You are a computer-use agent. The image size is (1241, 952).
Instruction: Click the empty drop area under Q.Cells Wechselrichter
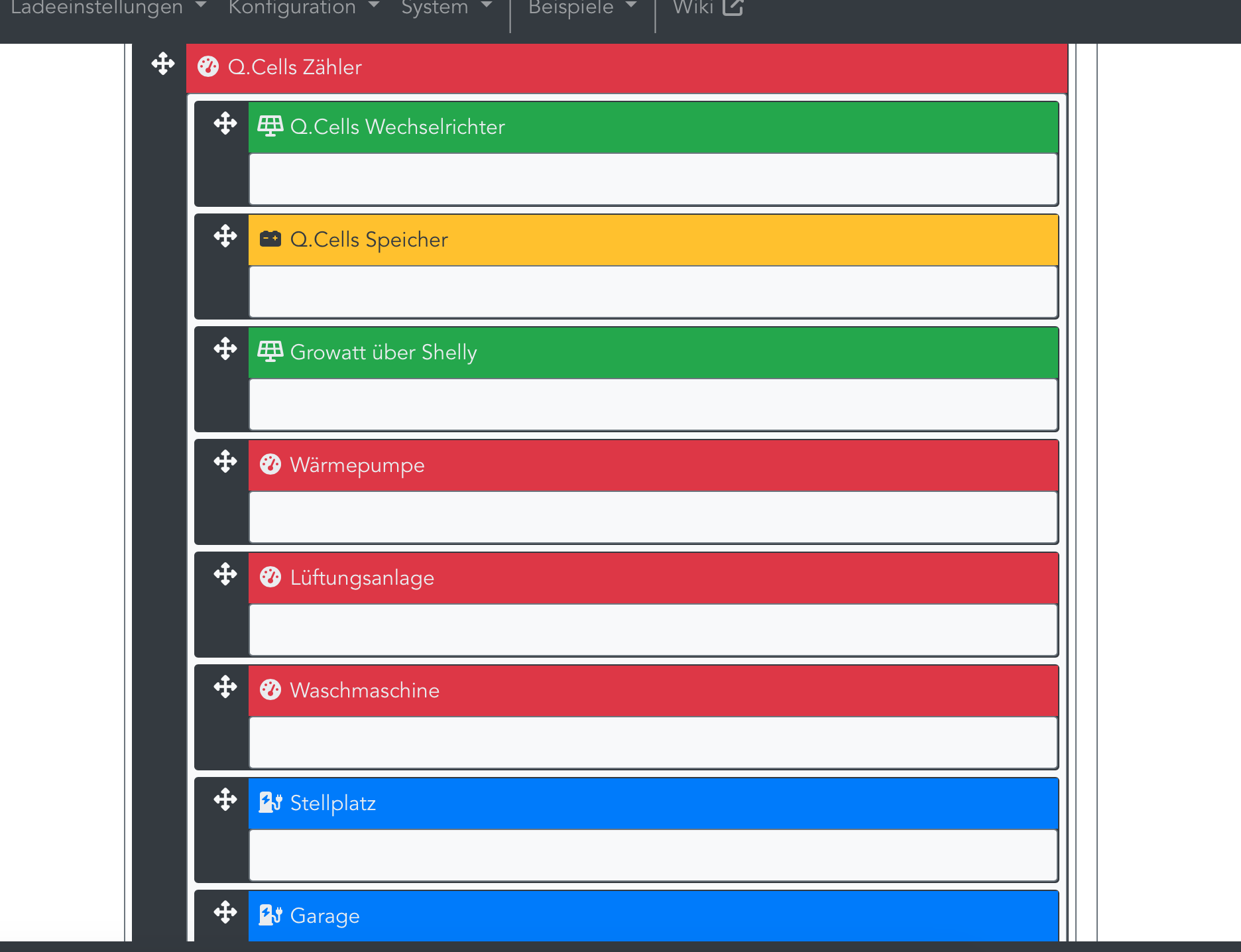[653, 179]
